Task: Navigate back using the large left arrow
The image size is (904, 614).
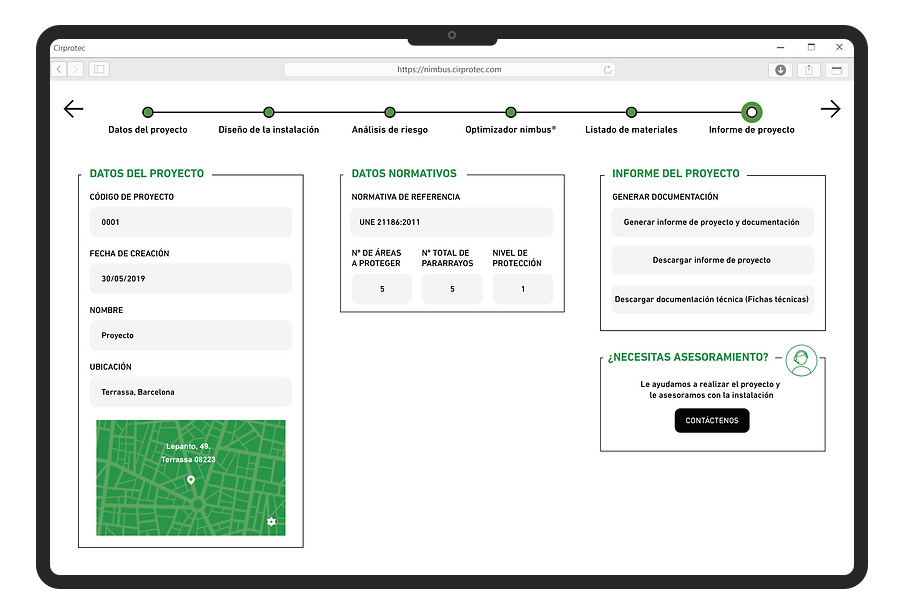Action: [73, 109]
